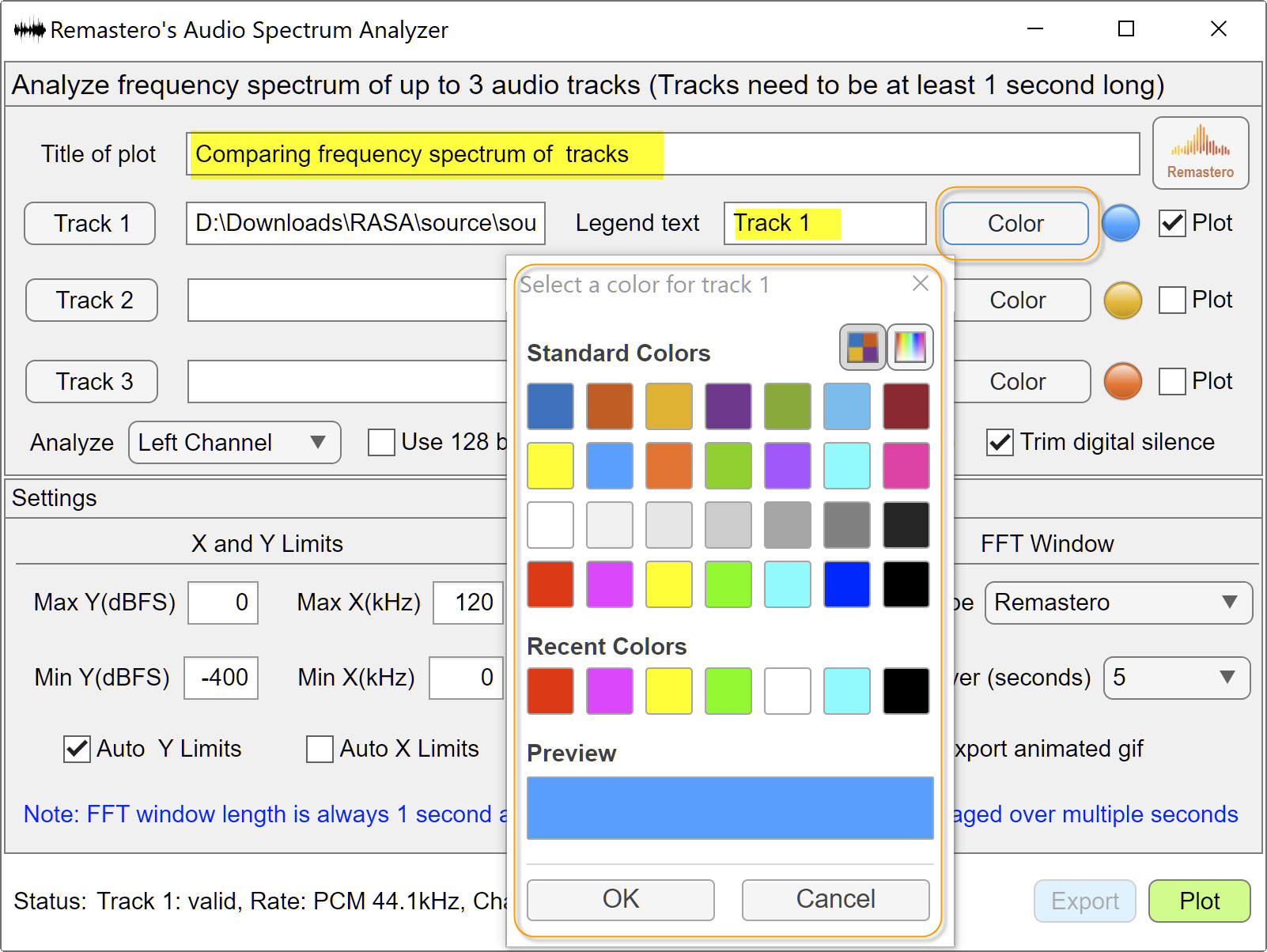This screenshot has height=952, width=1267.
Task: Click the blue color circle for Track 1
Action: point(1121,223)
